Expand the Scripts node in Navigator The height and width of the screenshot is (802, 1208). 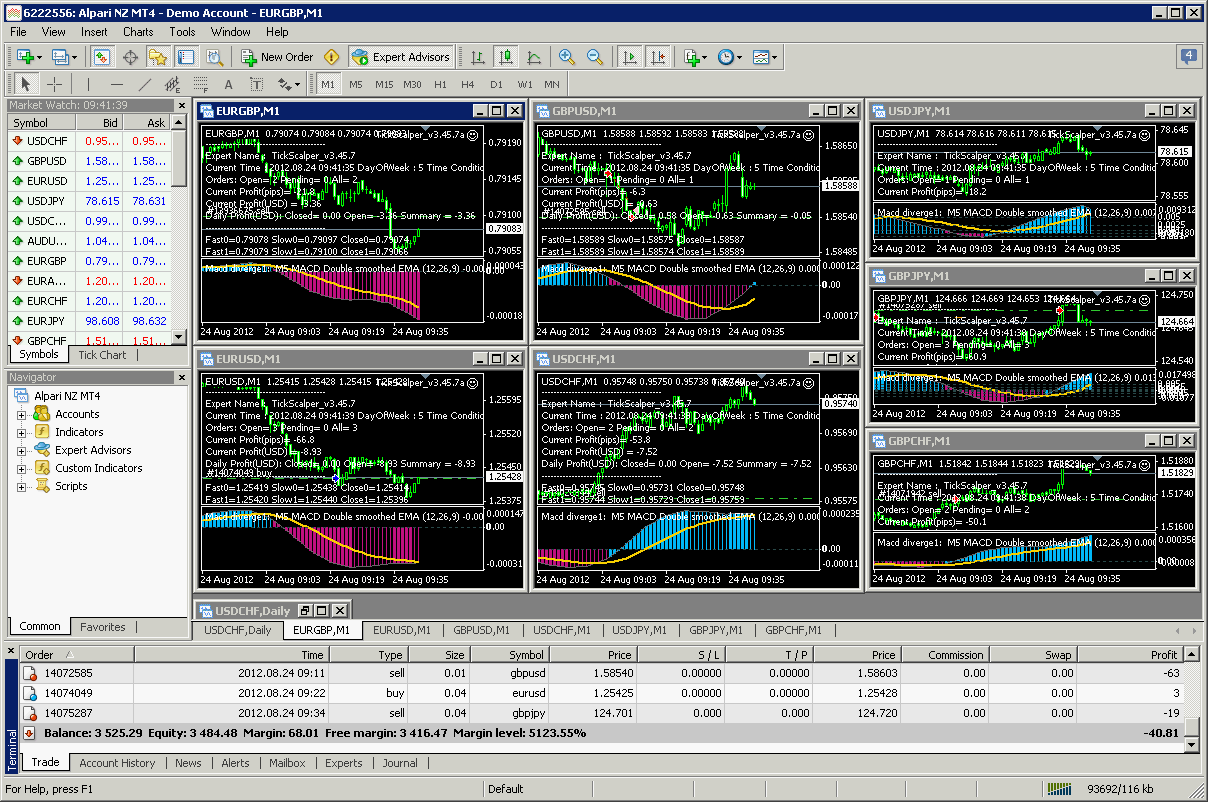click(x=21, y=486)
